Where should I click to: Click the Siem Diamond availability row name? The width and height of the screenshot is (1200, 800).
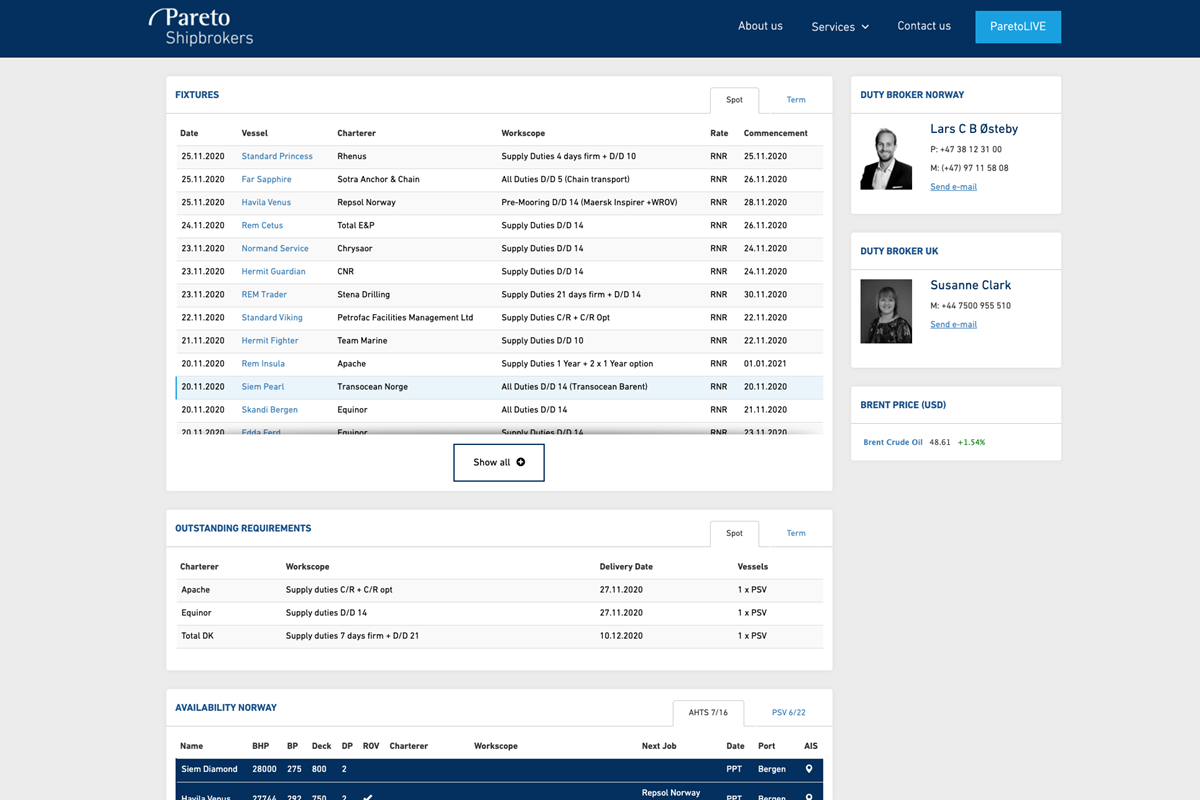209,769
